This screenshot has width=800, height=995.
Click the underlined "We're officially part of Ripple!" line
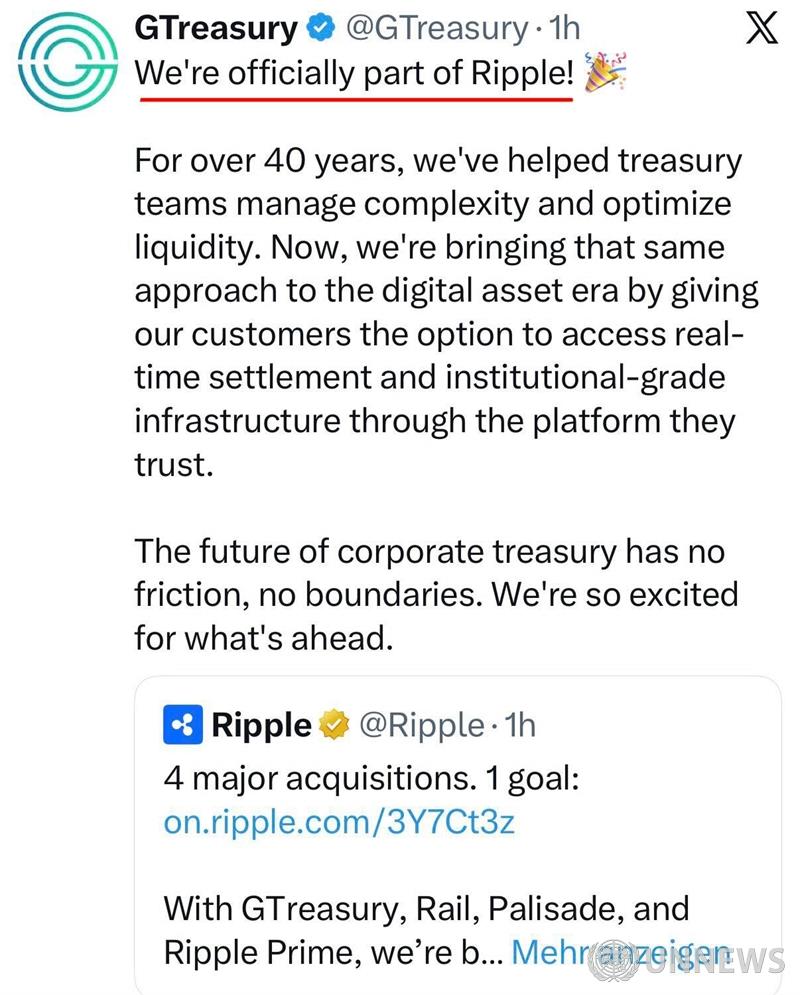click(355, 75)
